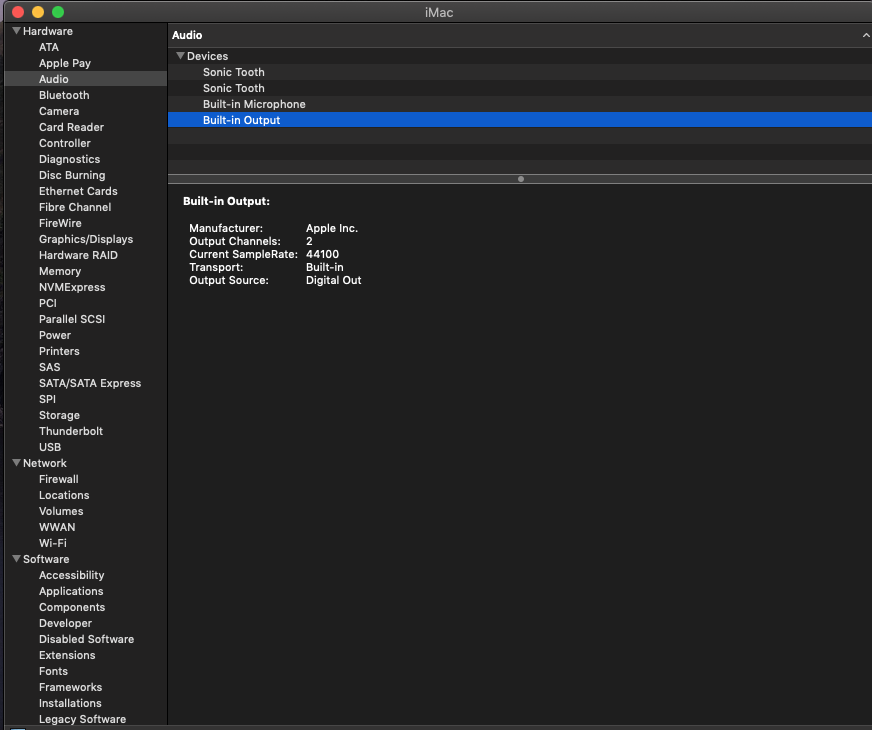Collapse the Hardware section triangle
Image resolution: width=872 pixels, height=730 pixels.
(x=16, y=31)
